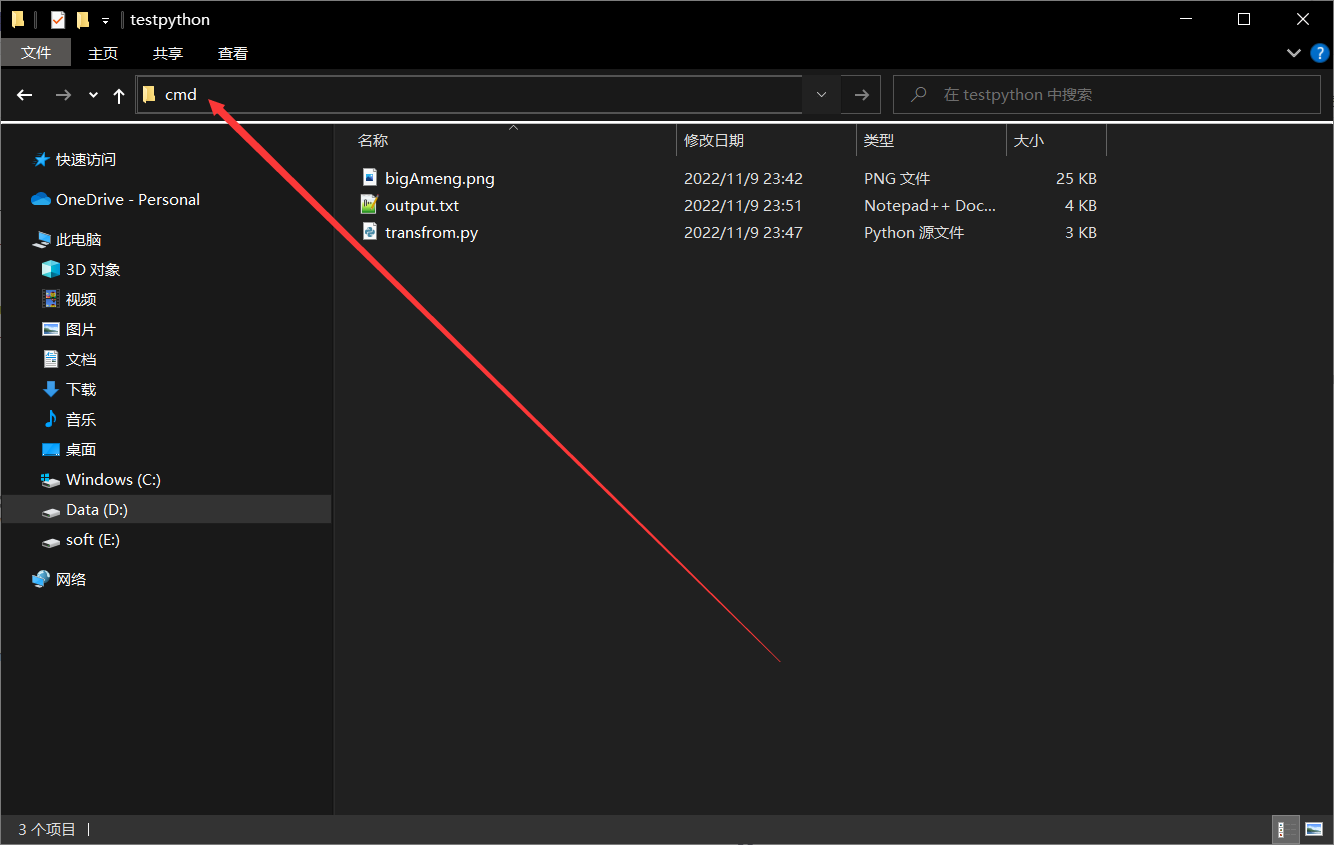
Task: Click the properties icon in quick access toolbar
Action: click(58, 19)
